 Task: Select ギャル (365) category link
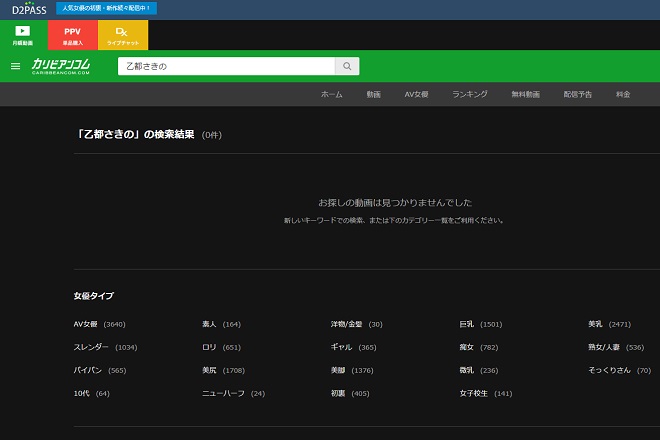(x=354, y=347)
